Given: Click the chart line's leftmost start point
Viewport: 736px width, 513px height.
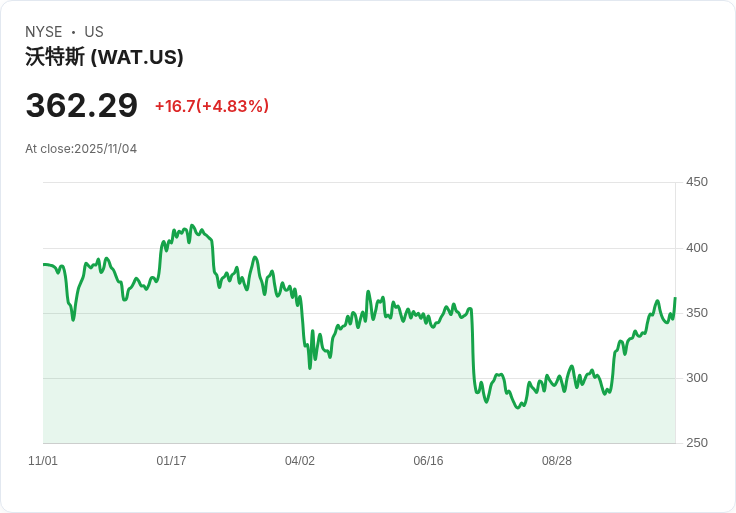Looking at the screenshot, I should [x=44, y=264].
